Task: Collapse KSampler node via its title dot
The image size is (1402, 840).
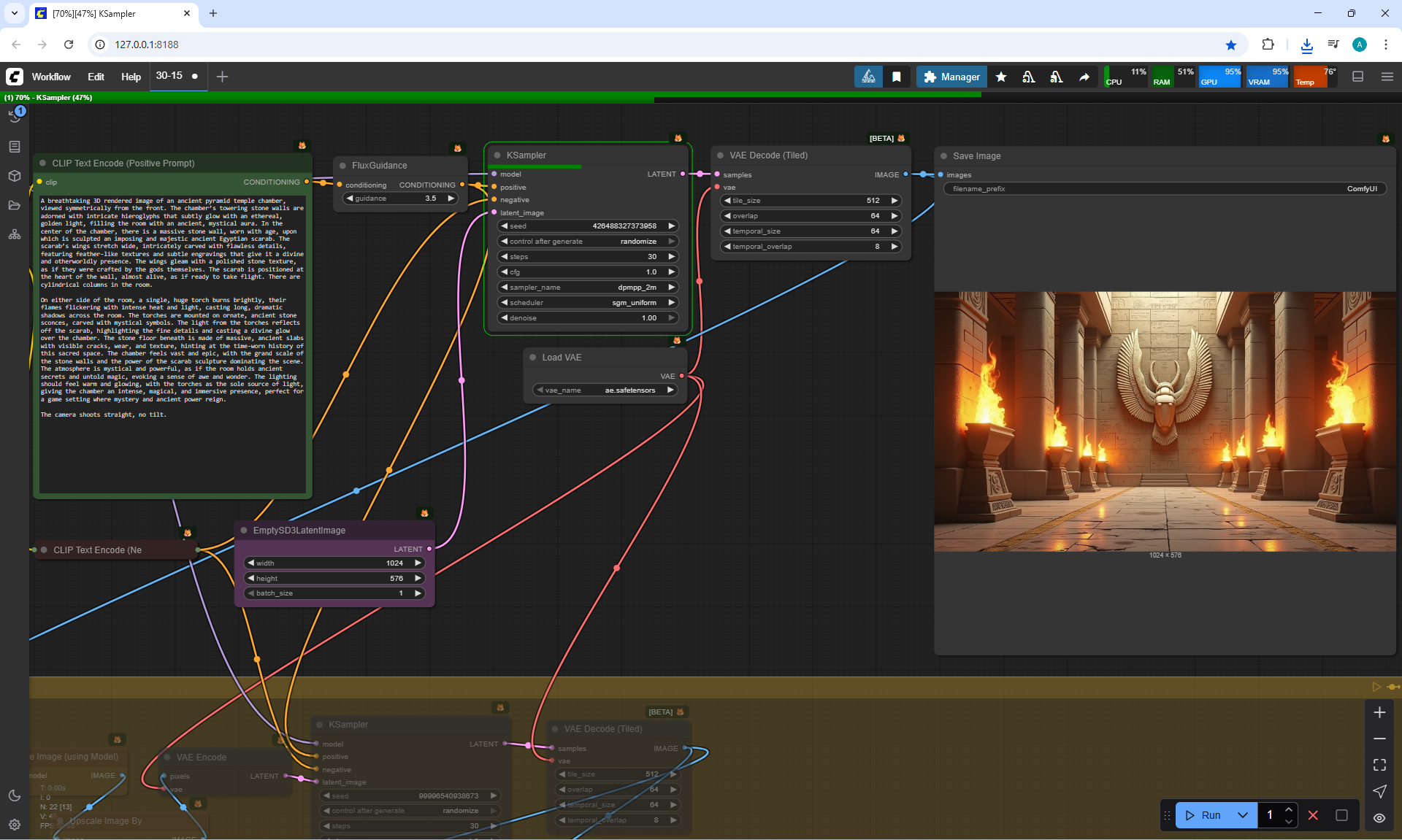Action: [x=497, y=155]
